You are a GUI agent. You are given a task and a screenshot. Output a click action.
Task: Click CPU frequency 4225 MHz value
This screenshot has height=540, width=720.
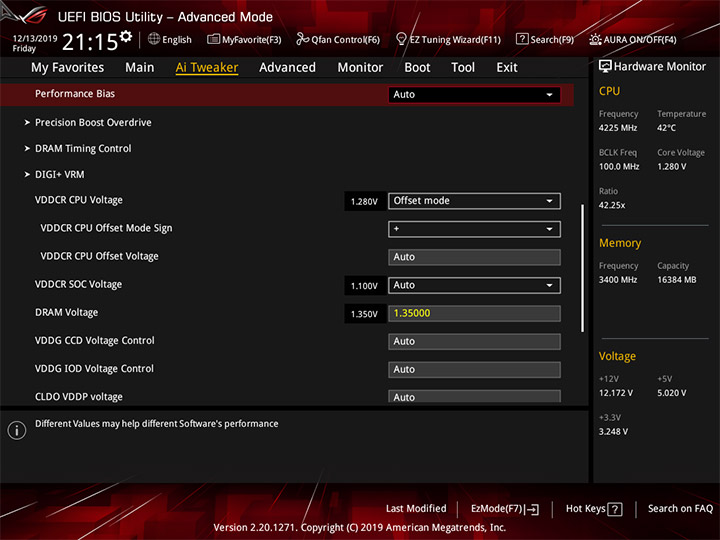point(618,128)
